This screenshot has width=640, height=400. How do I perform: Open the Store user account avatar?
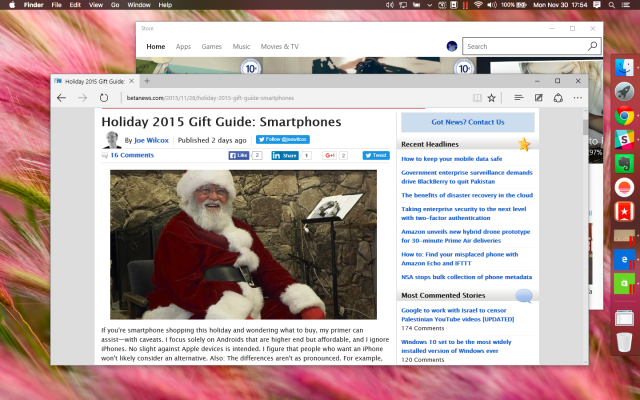point(452,46)
